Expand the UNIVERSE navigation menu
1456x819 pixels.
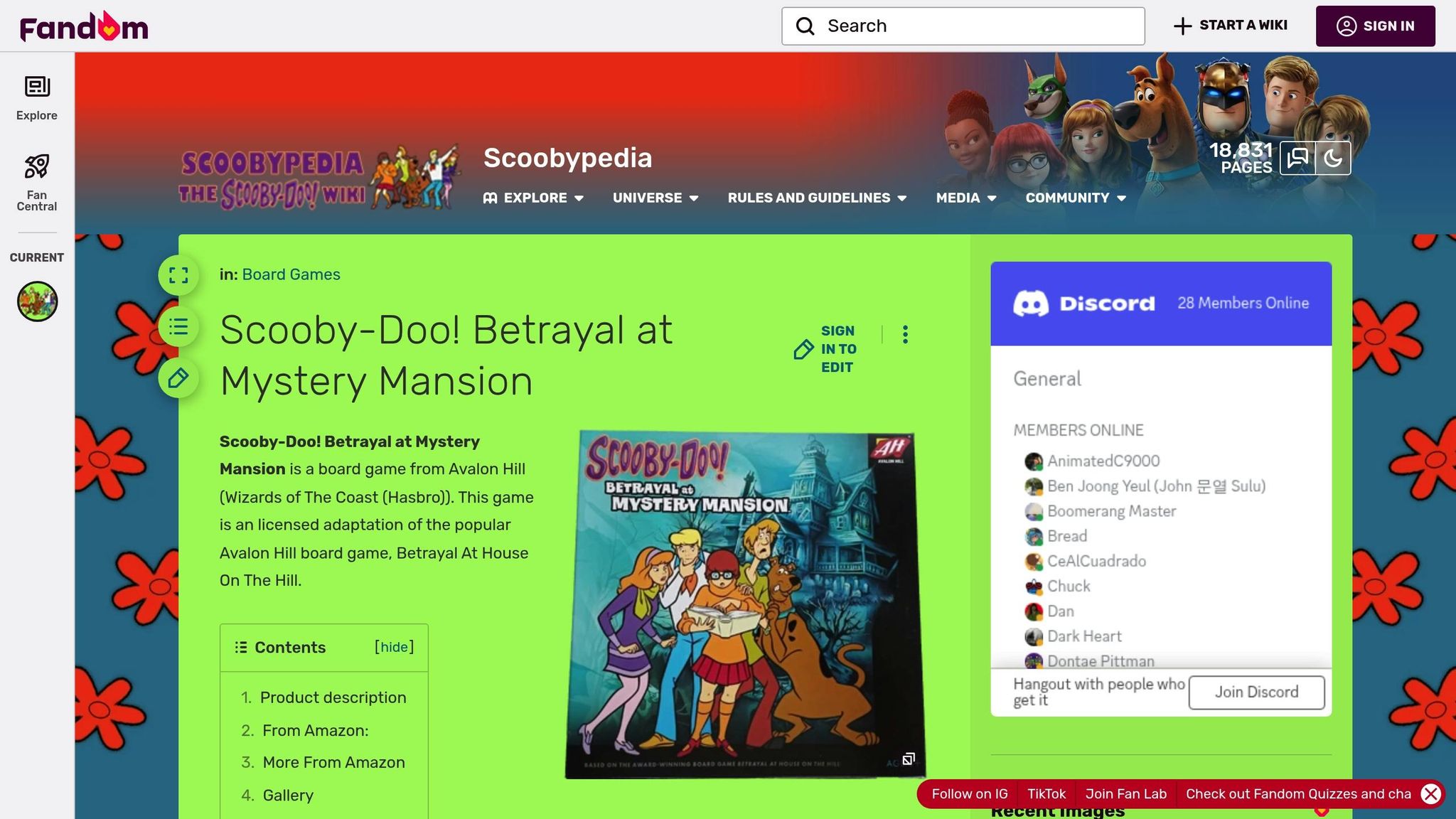click(655, 198)
